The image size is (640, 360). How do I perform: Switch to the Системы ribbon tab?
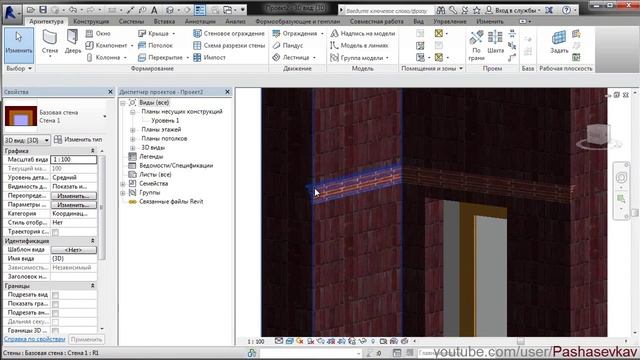[x=131, y=21]
